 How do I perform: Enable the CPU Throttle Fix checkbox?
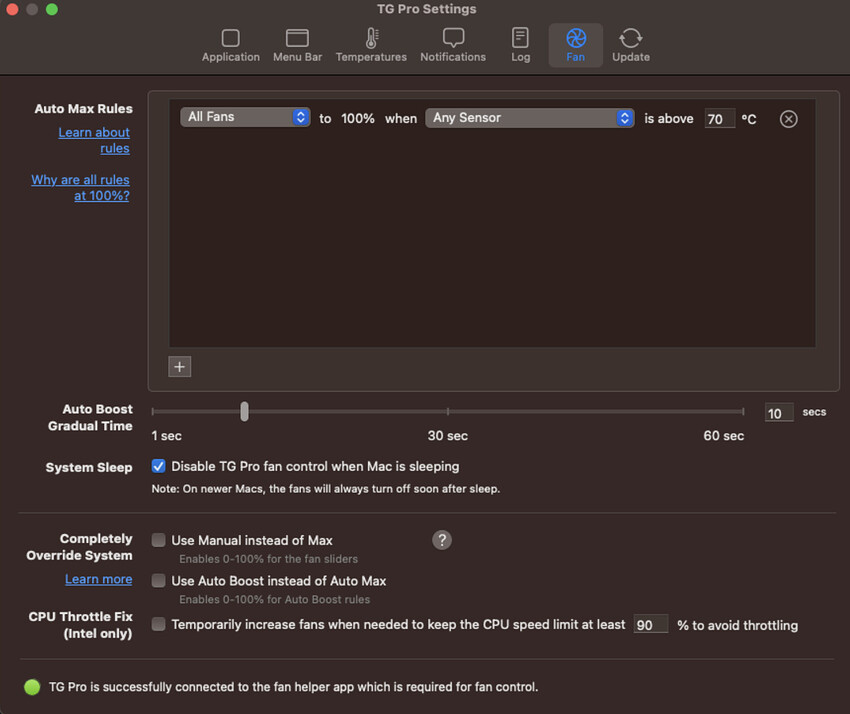click(158, 624)
